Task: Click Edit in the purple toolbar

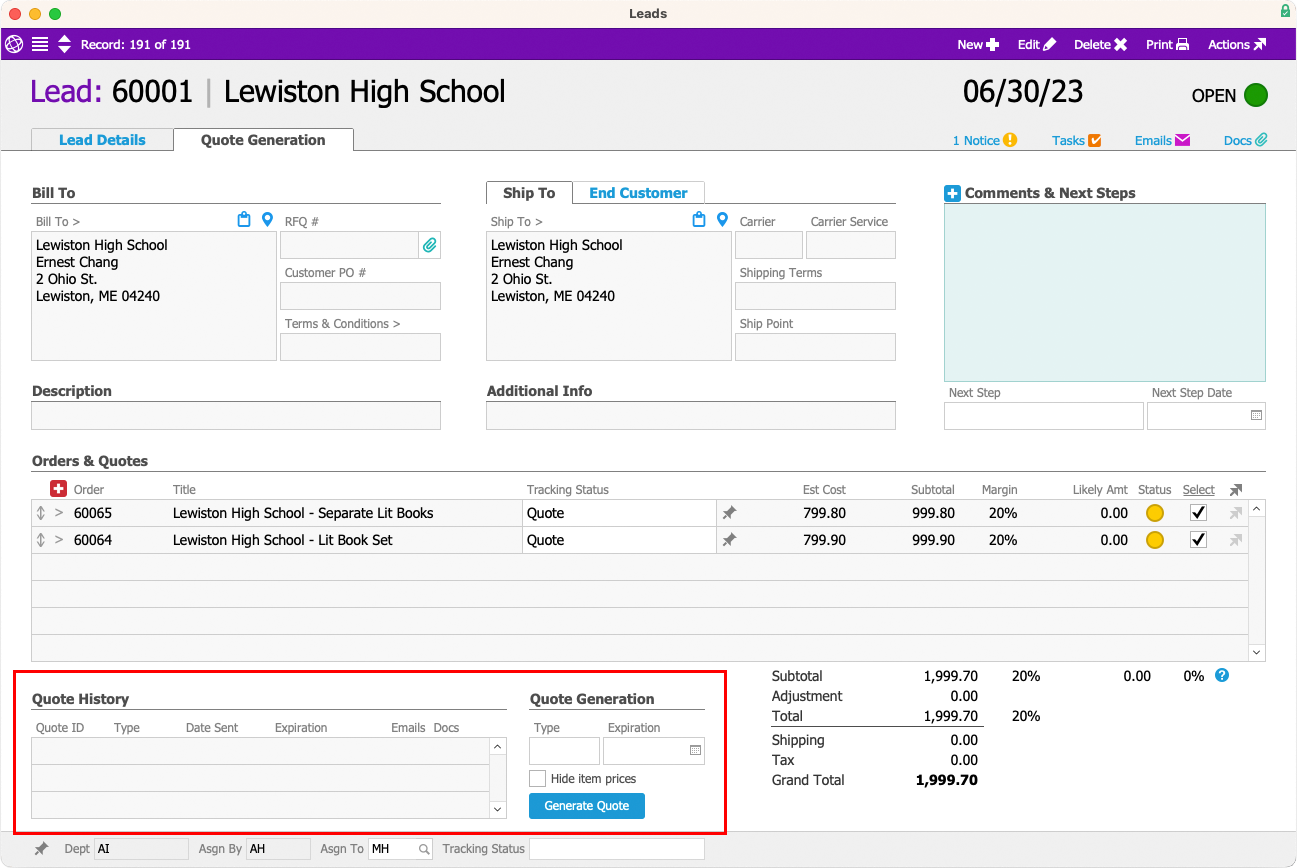Action: click(1036, 44)
